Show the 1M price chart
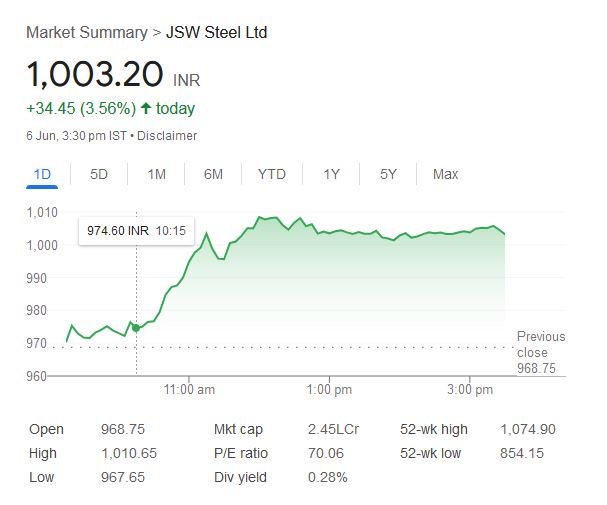The height and width of the screenshot is (505, 607). click(156, 174)
